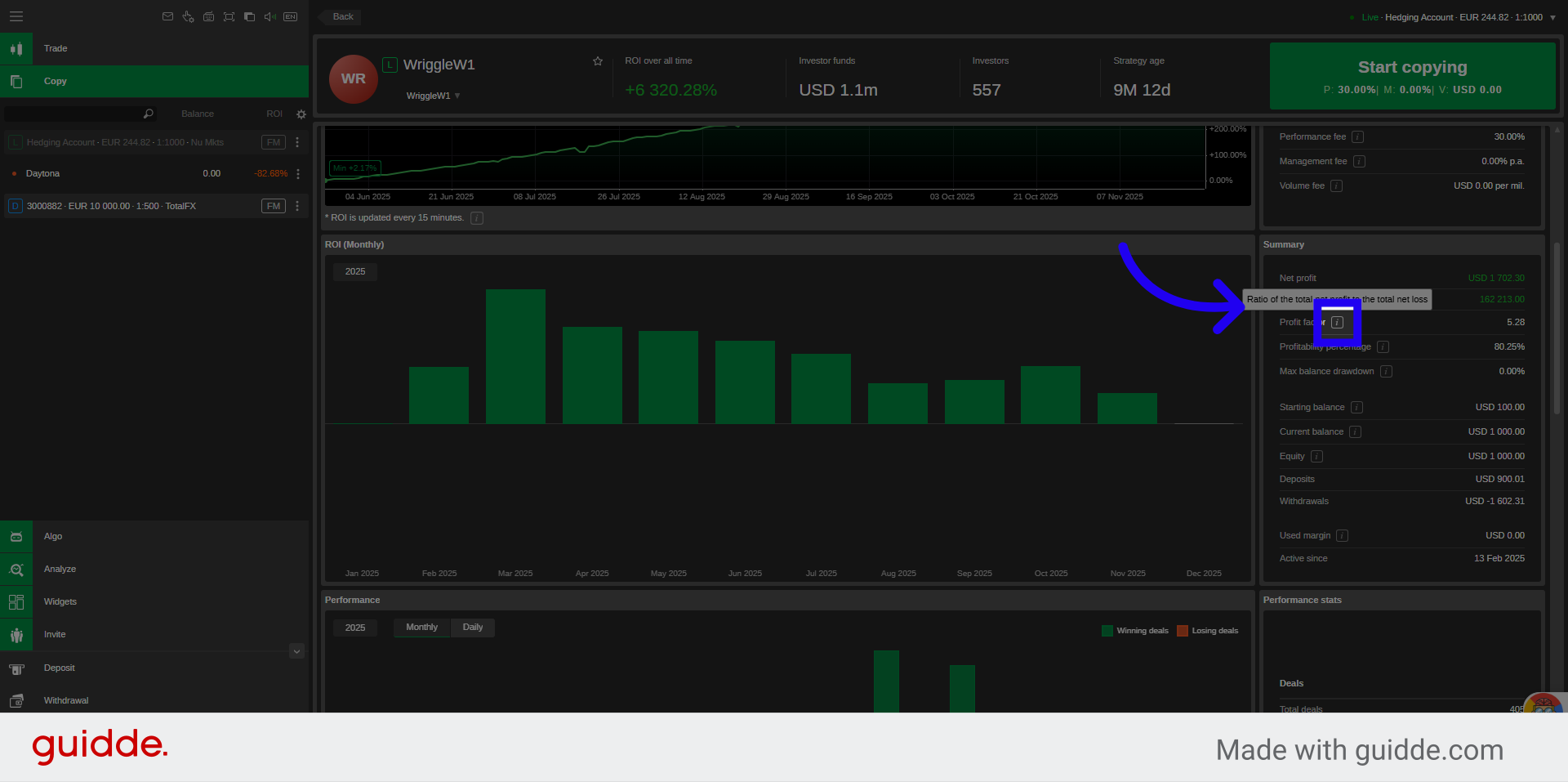Open the mail inbox icon
Viewport: 1568px width, 782px height.
click(167, 16)
